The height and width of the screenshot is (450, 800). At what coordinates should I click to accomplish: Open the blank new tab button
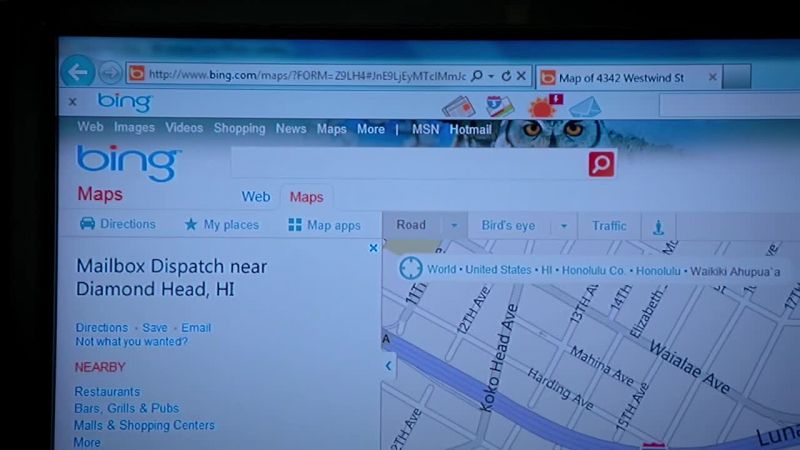click(x=737, y=77)
